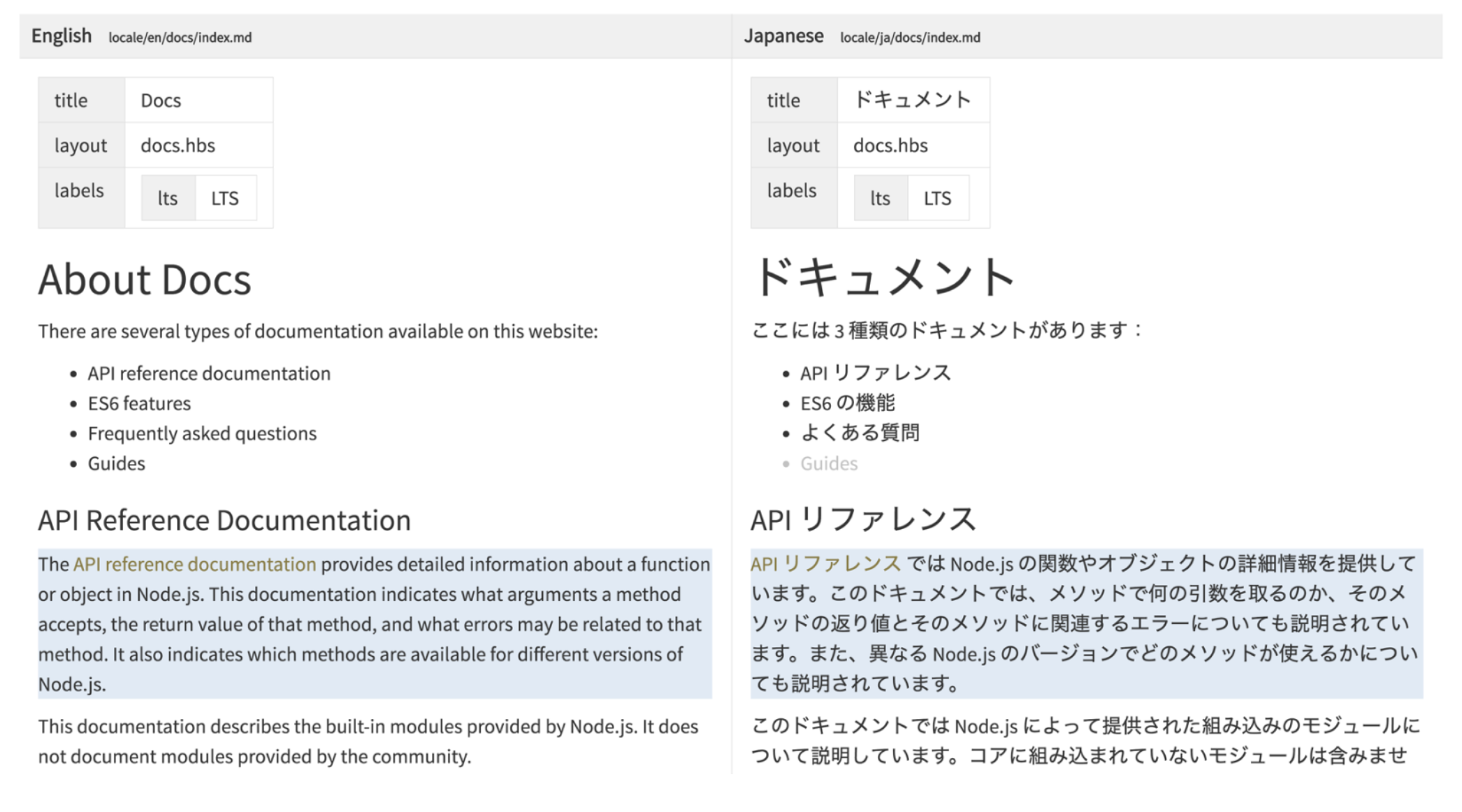Click the English 'labels' key cell
The width and height of the screenshot is (1462, 812).
pos(82,198)
